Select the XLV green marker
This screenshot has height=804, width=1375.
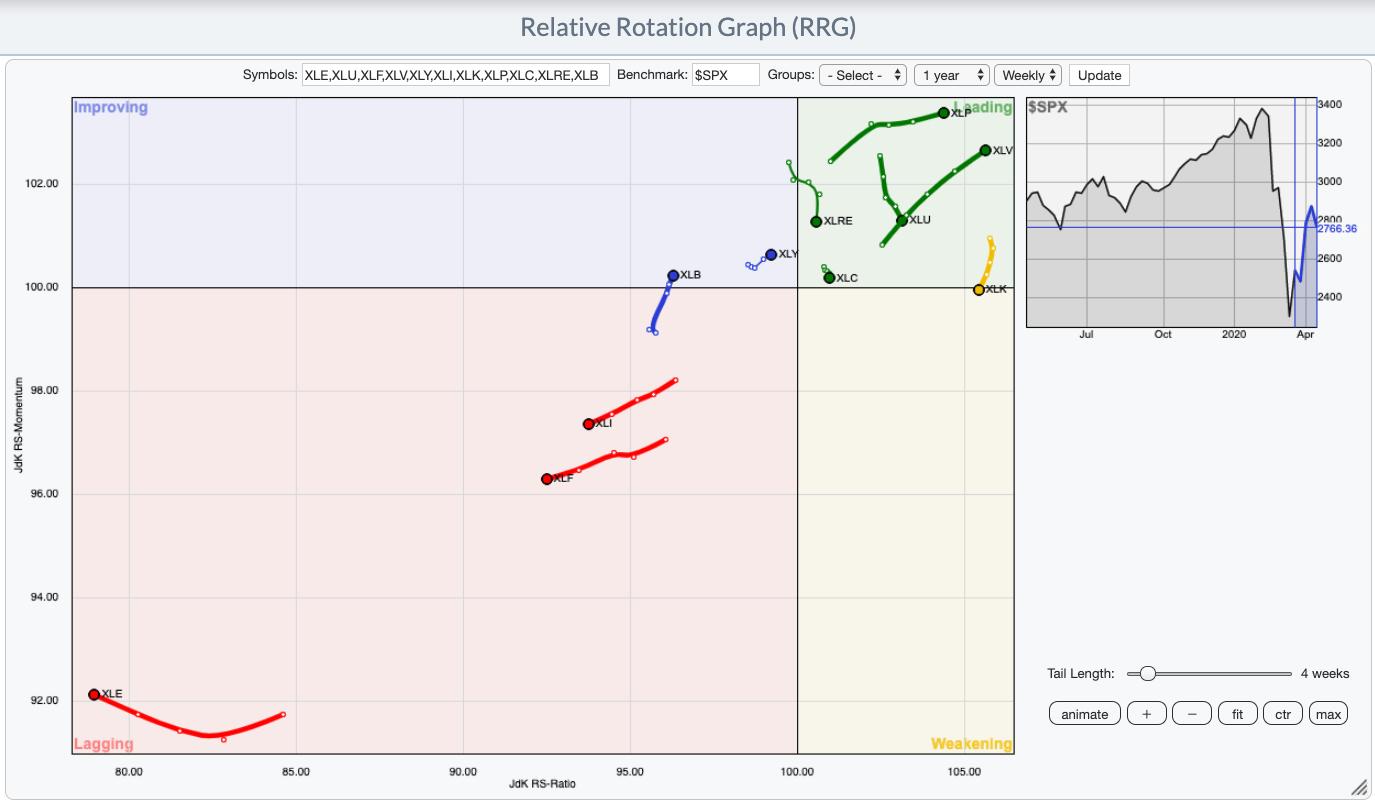click(x=985, y=150)
